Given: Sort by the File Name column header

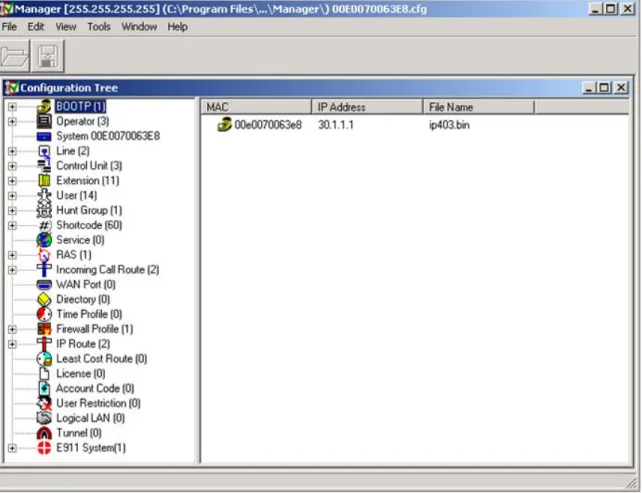Looking at the screenshot, I should [479, 107].
